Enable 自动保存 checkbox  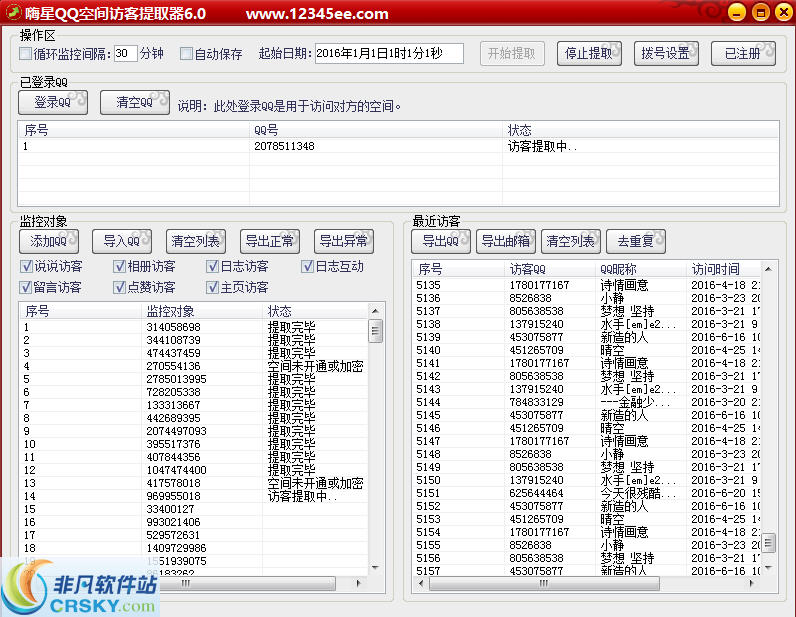186,53
